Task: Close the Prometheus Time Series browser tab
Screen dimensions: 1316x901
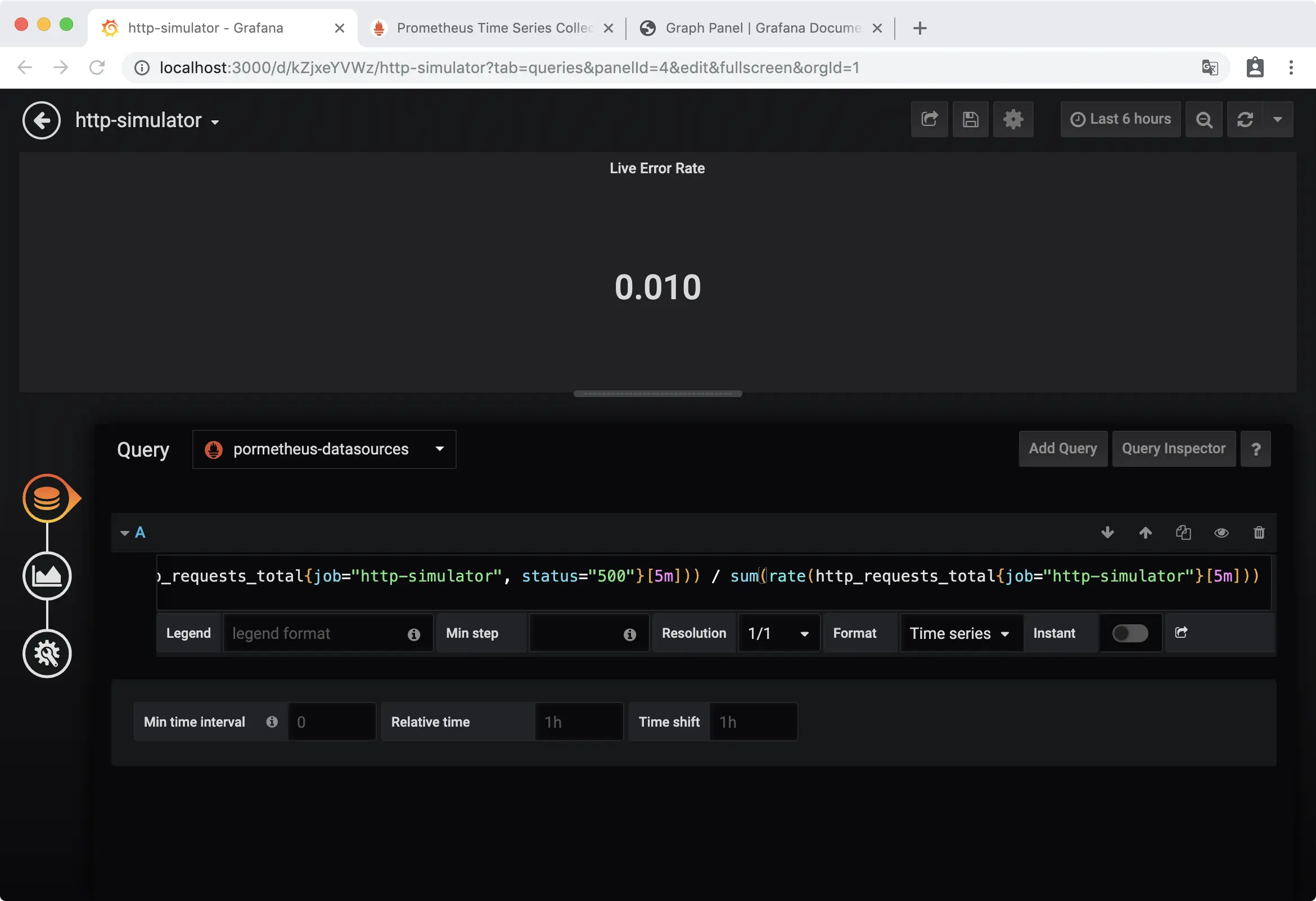Action: pyautogui.click(x=608, y=28)
